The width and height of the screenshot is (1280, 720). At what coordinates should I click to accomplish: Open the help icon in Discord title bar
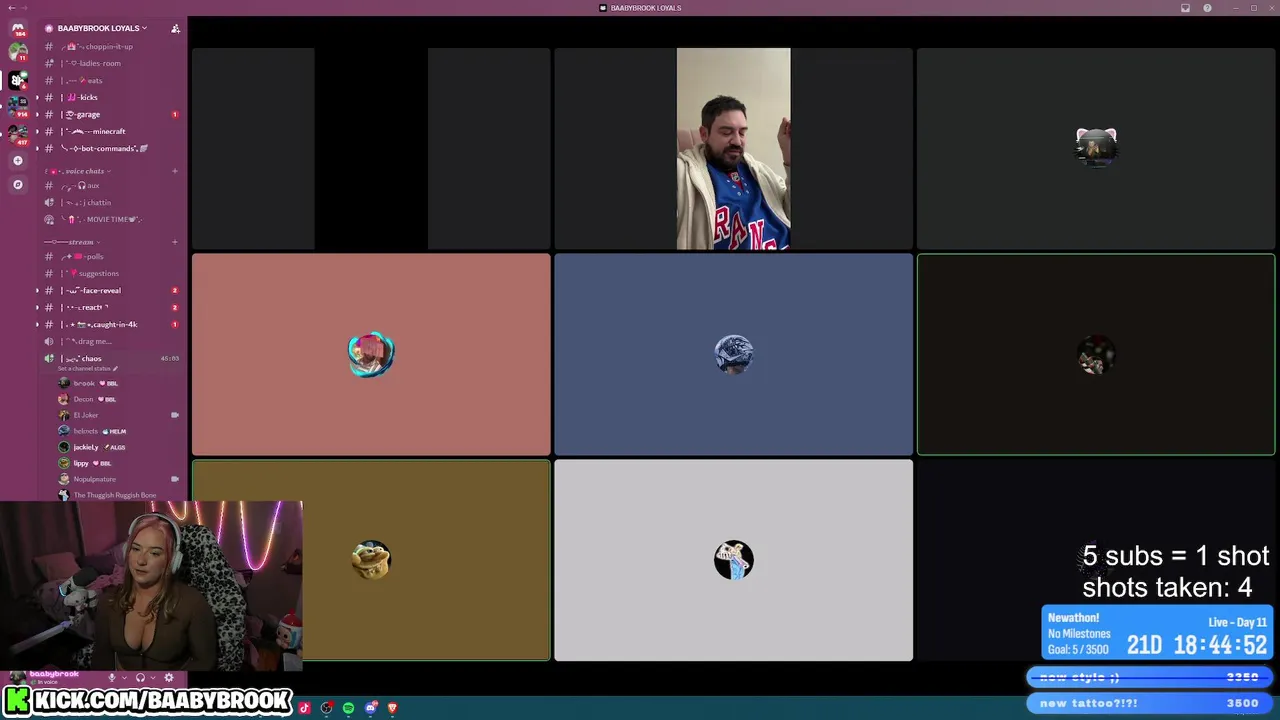click(x=1207, y=8)
